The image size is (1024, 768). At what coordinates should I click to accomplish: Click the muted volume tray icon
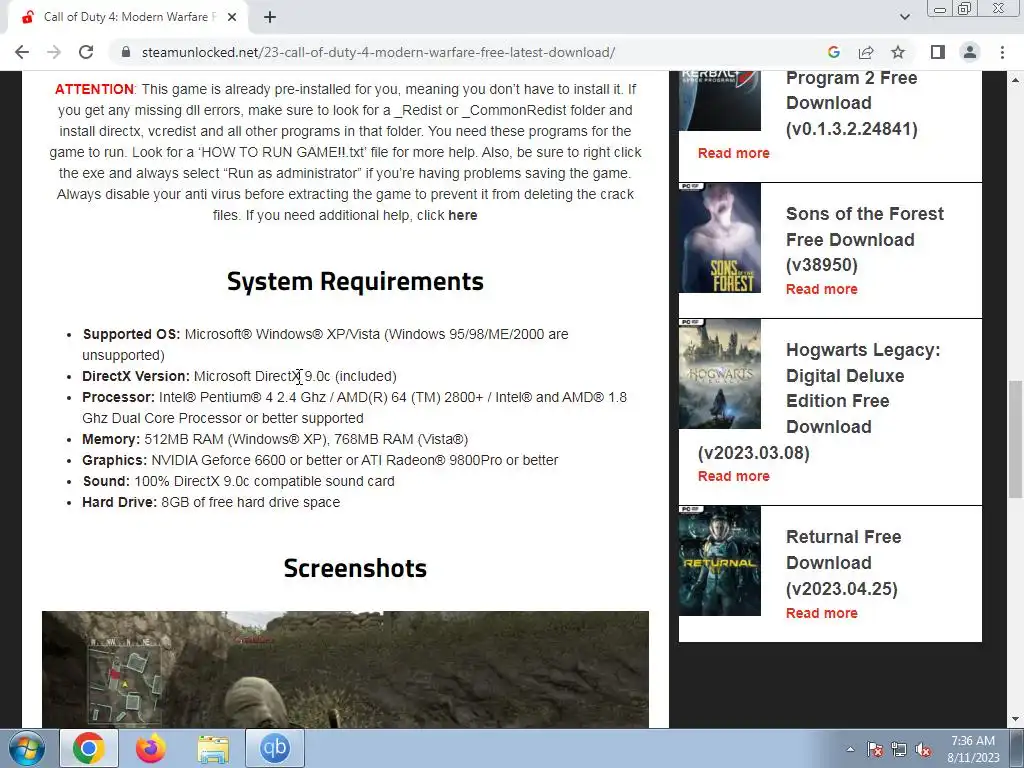923,750
